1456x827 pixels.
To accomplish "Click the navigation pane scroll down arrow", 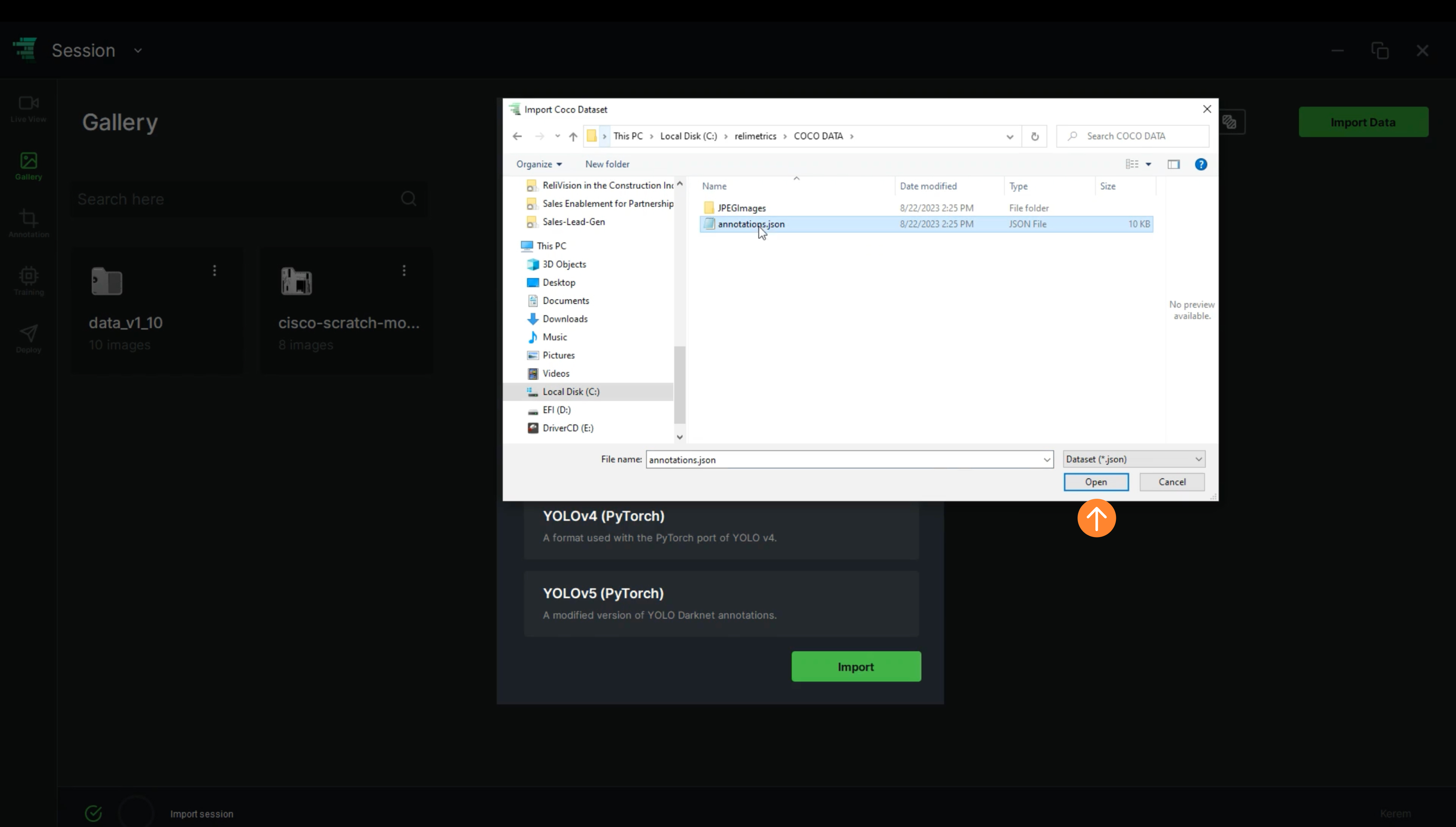I will tap(679, 437).
